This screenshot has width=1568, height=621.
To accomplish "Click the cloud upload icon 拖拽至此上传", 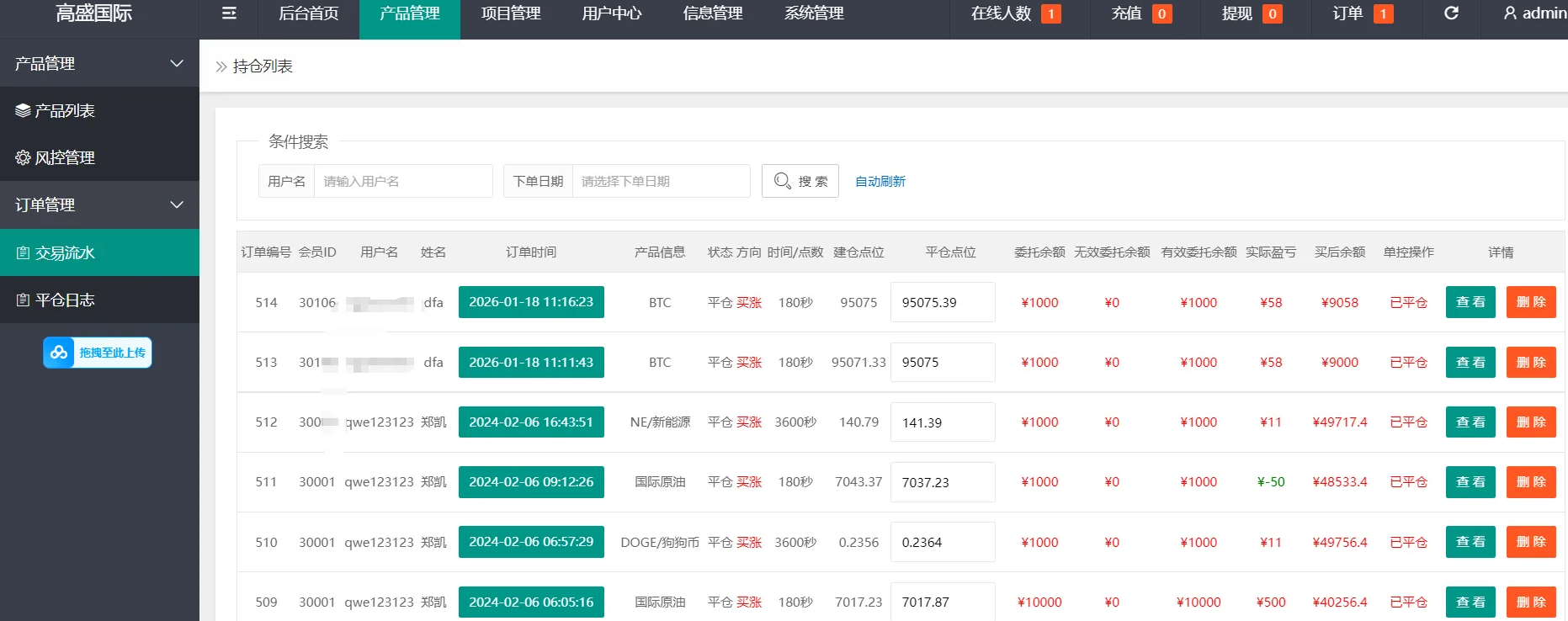I will pyautogui.click(x=59, y=353).
